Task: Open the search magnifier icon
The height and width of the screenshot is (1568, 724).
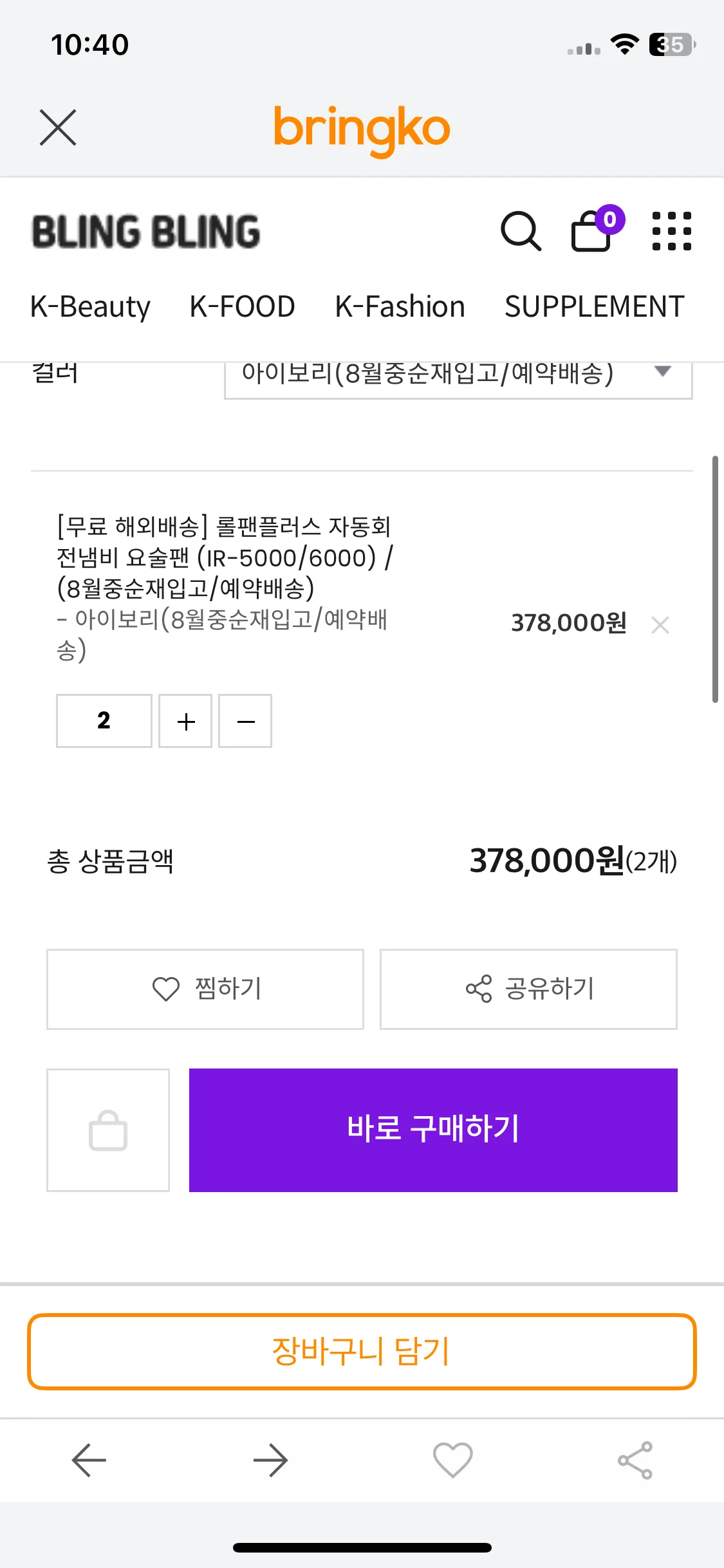Action: click(x=521, y=230)
